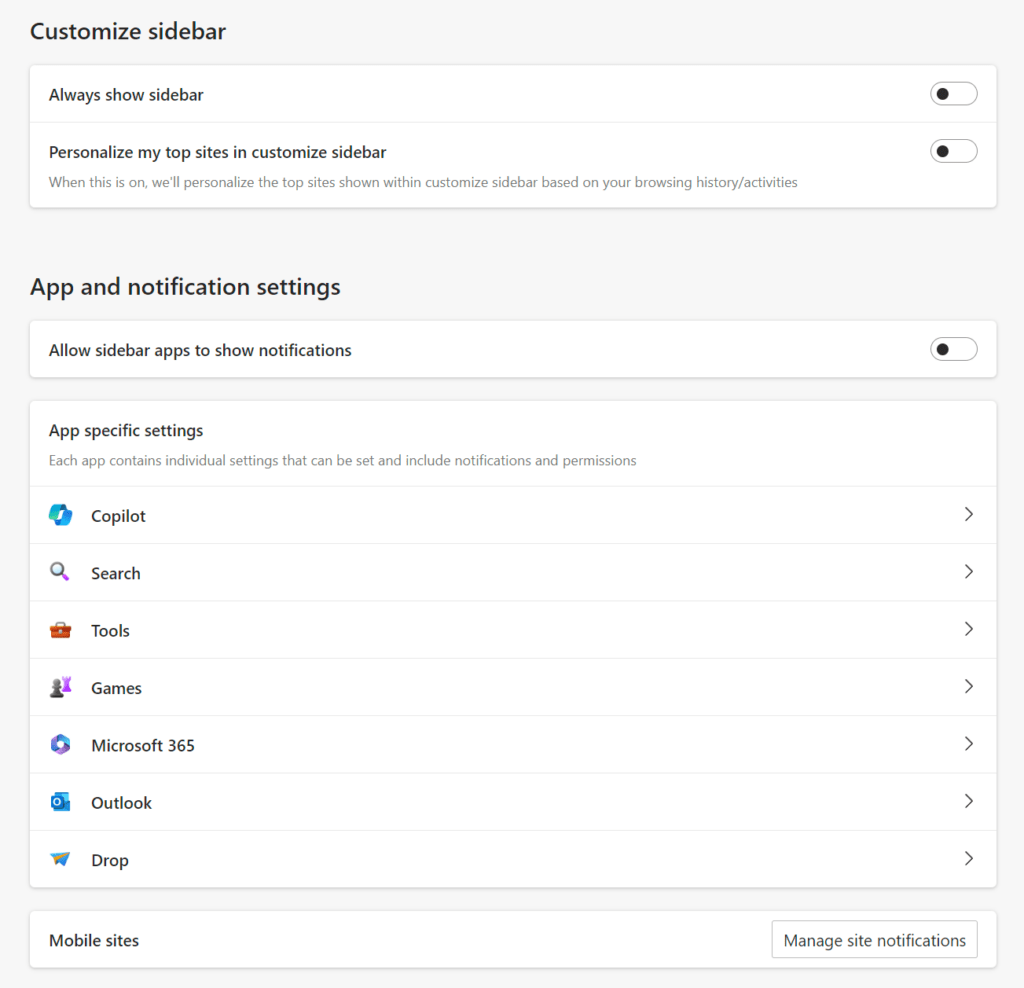Viewport: 1024px width, 988px height.
Task: Open Tools settings with the chevron arrow
Action: click(x=968, y=629)
